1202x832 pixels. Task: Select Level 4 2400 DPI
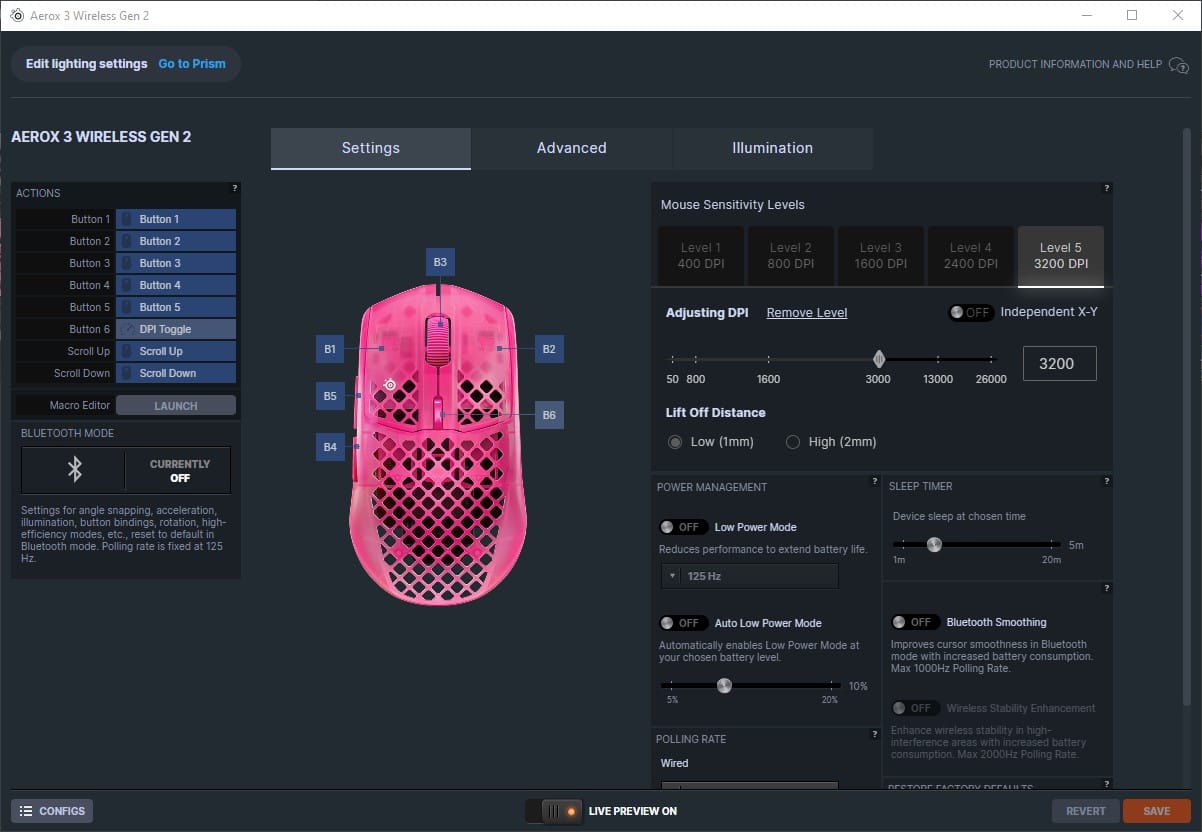(x=971, y=256)
